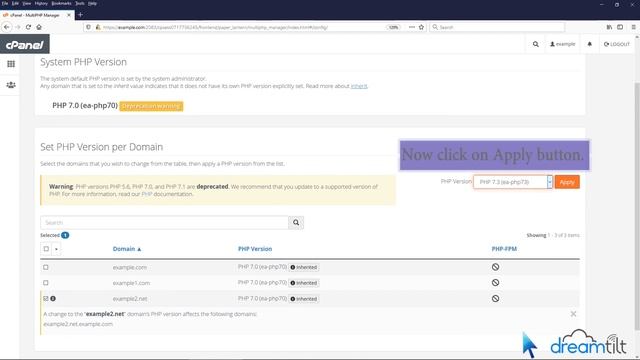The width and height of the screenshot is (640, 360).
Task: Open the Help menu
Action: pyautogui.click(x=93, y=3)
